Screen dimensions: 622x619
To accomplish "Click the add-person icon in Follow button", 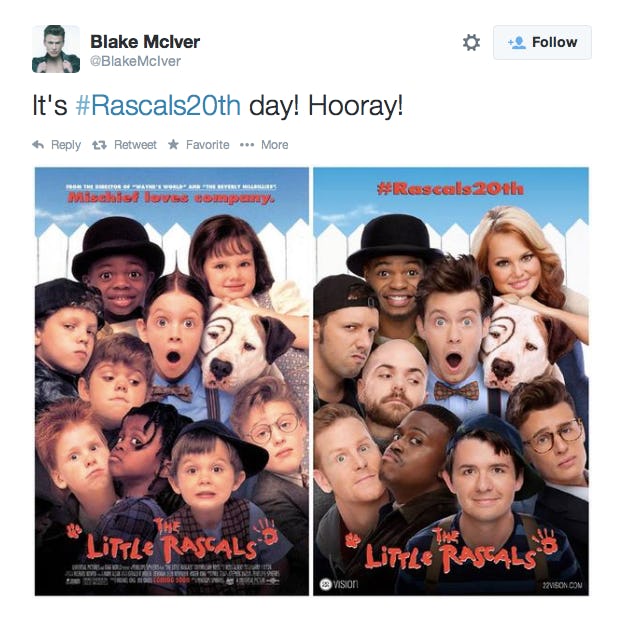I will (517, 42).
